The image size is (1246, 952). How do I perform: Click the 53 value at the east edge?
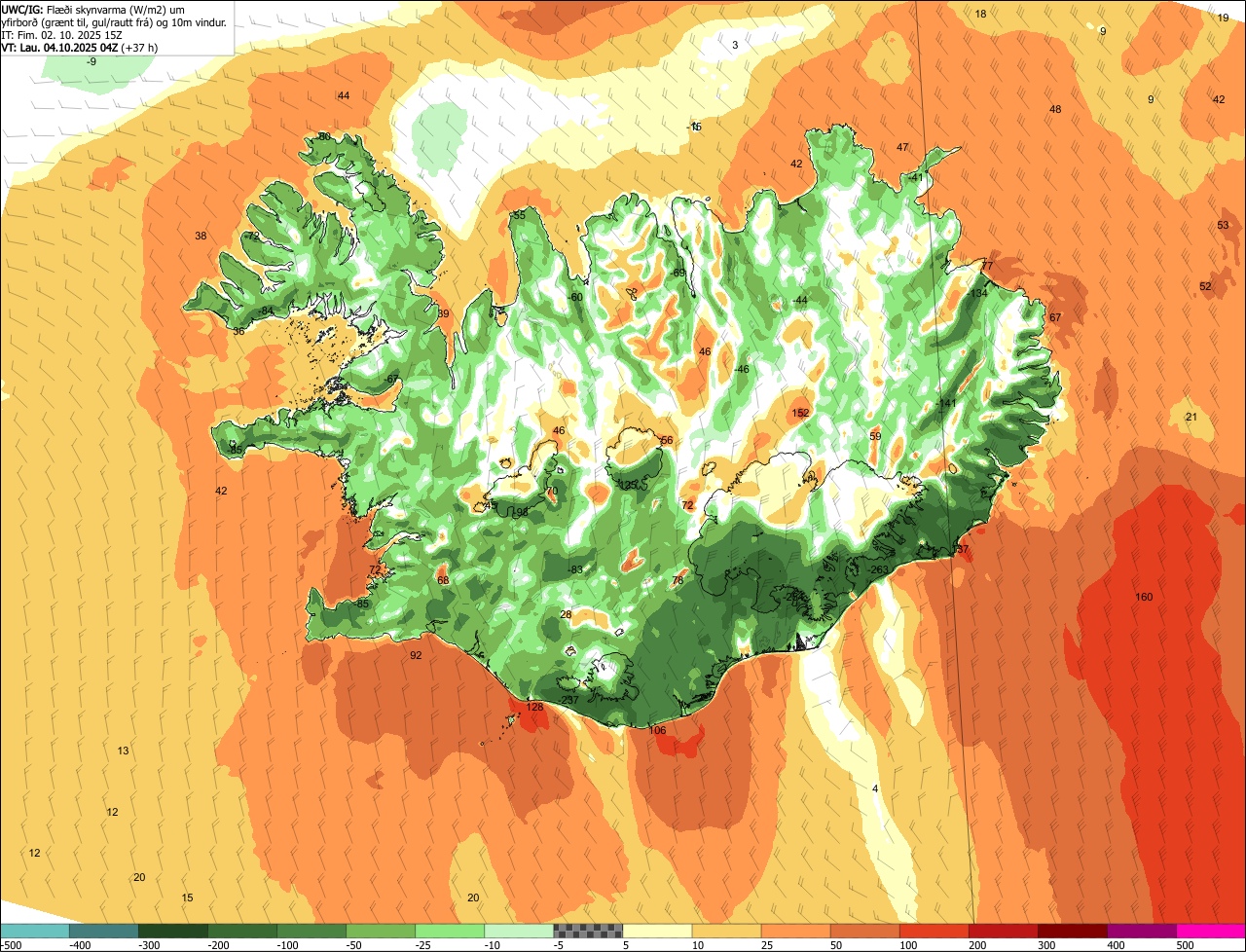click(x=1223, y=225)
